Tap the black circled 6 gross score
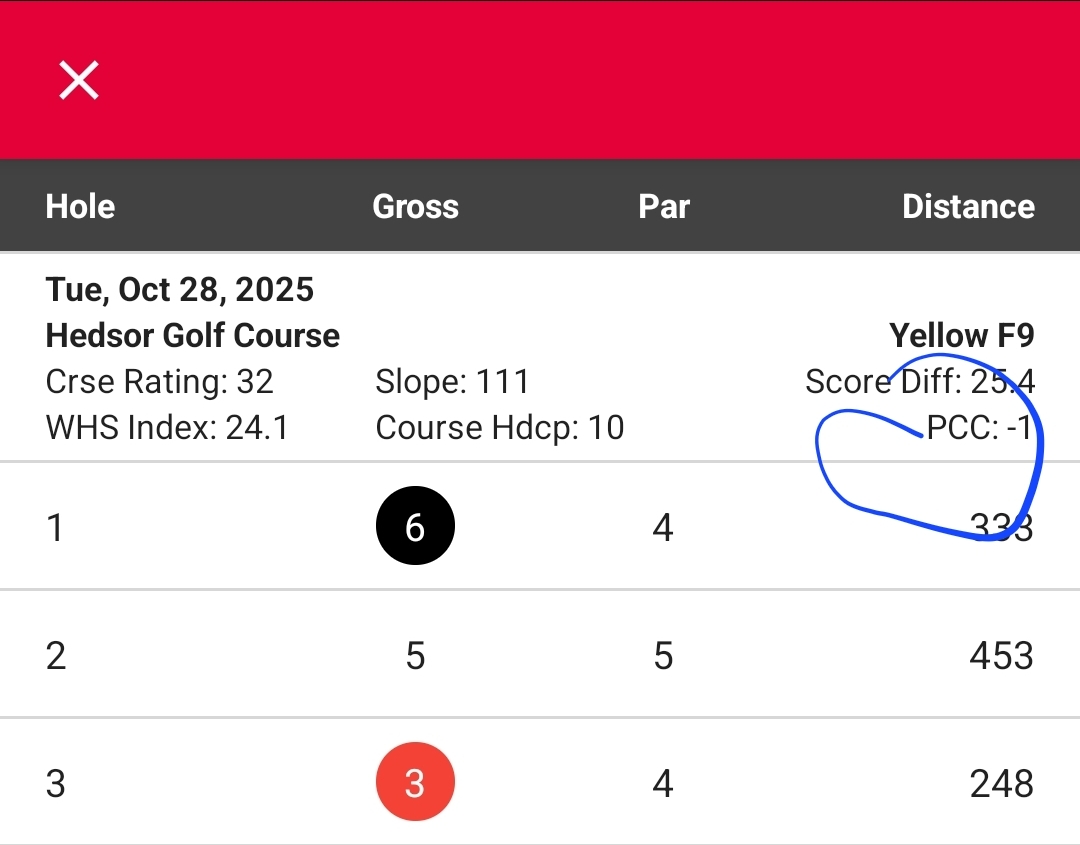 click(415, 526)
